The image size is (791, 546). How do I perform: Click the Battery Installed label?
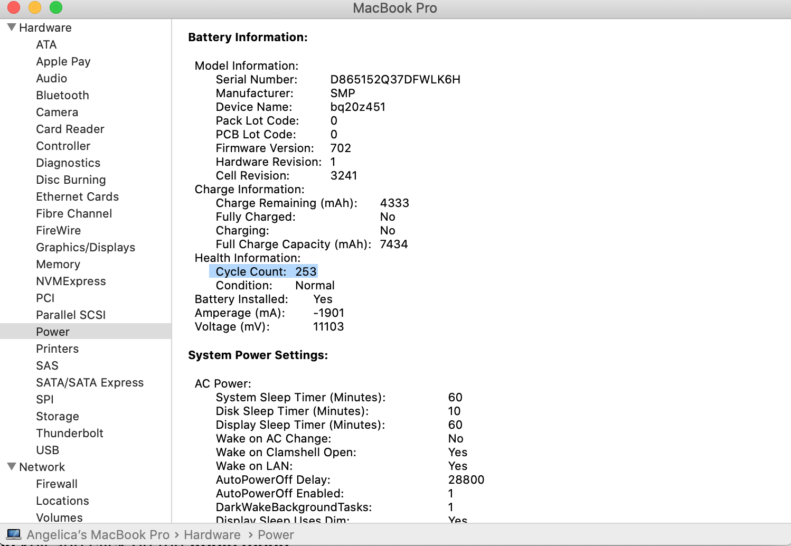click(241, 299)
